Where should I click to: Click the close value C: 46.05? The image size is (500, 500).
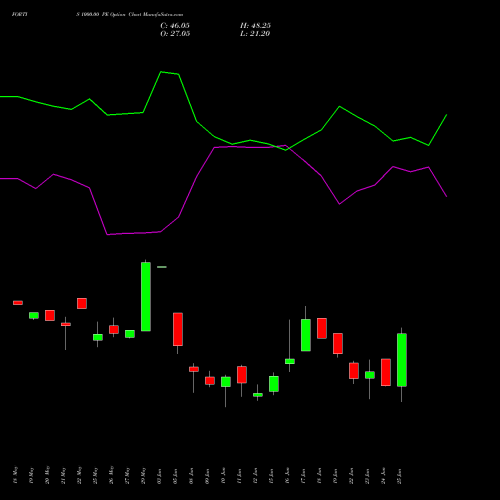pyautogui.click(x=175, y=26)
